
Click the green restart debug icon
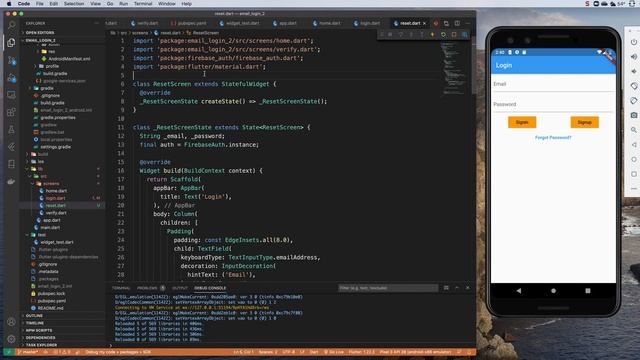coord(443,35)
